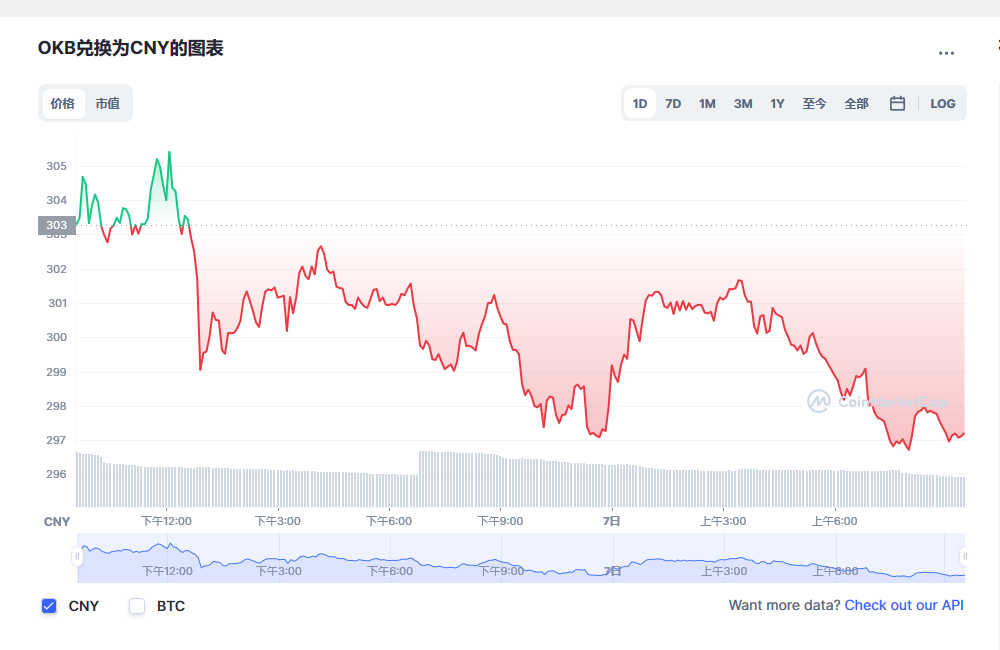Select the 3M time range
This screenshot has height=650, width=1000.
tap(743, 103)
